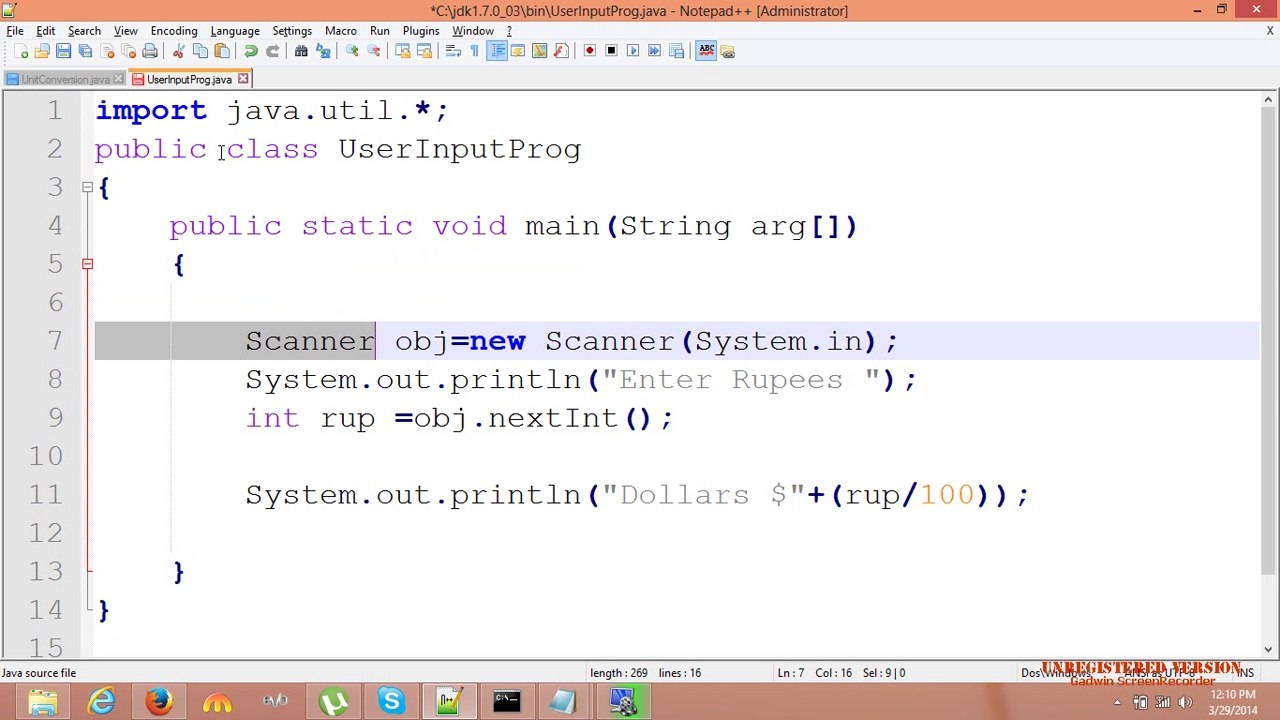The width and height of the screenshot is (1280, 720).
Task: Open the Plugins menu
Action: click(421, 31)
